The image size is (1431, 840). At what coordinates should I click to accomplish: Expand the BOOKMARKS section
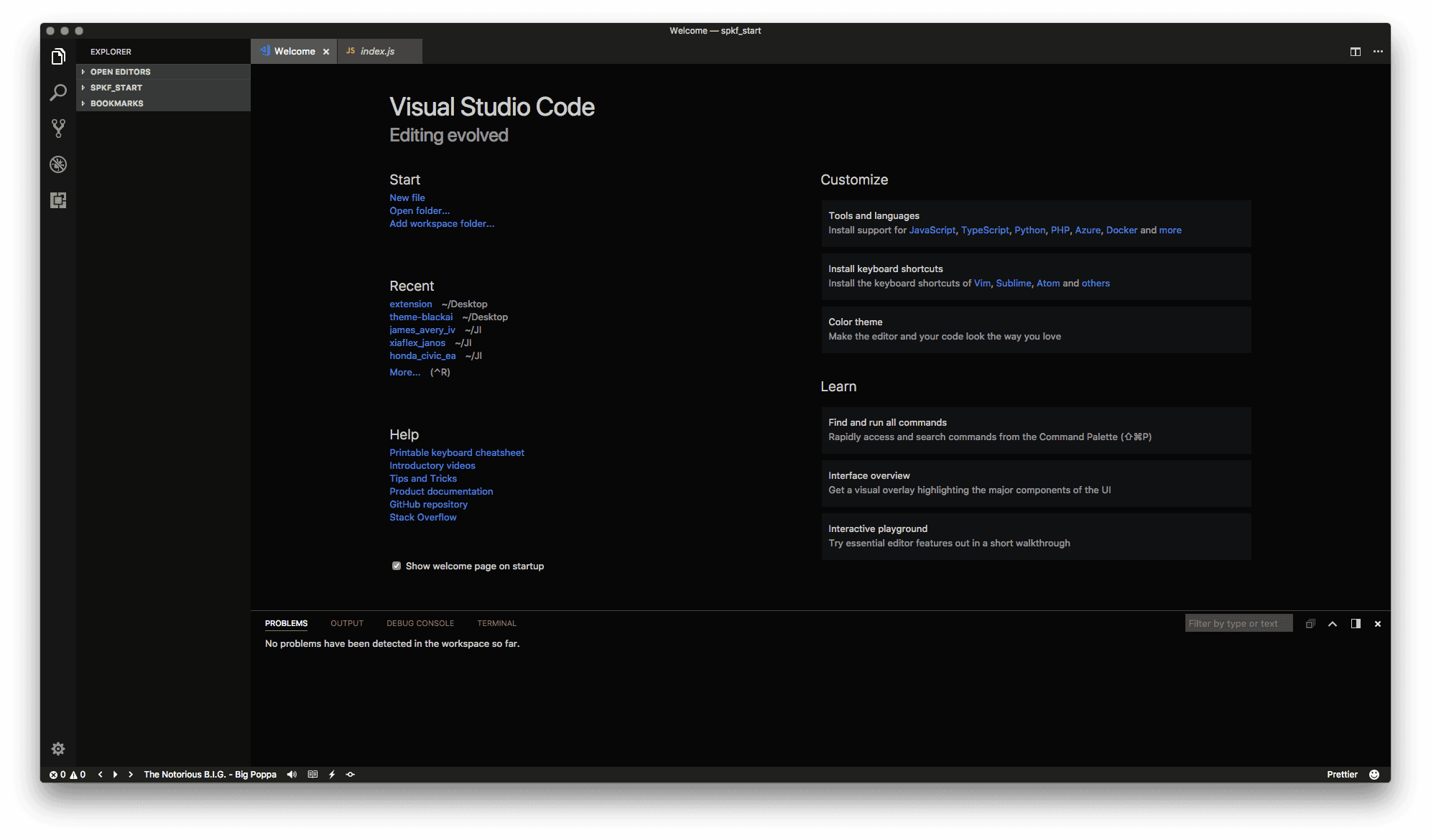pyautogui.click(x=116, y=103)
